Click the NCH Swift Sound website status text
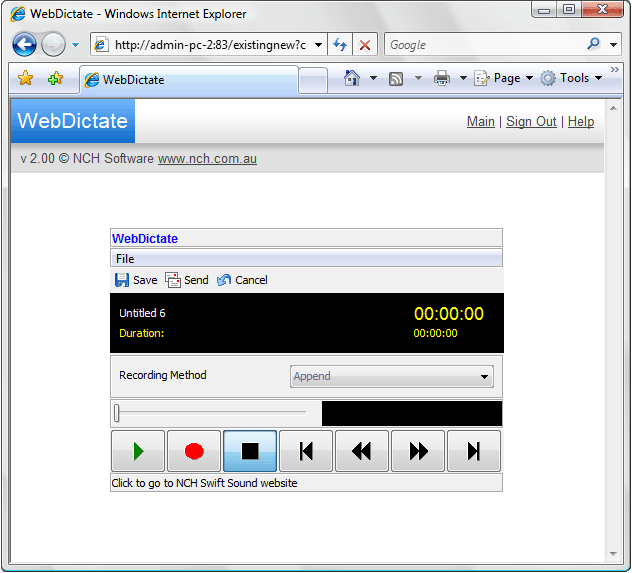632x573 pixels. tap(204, 483)
